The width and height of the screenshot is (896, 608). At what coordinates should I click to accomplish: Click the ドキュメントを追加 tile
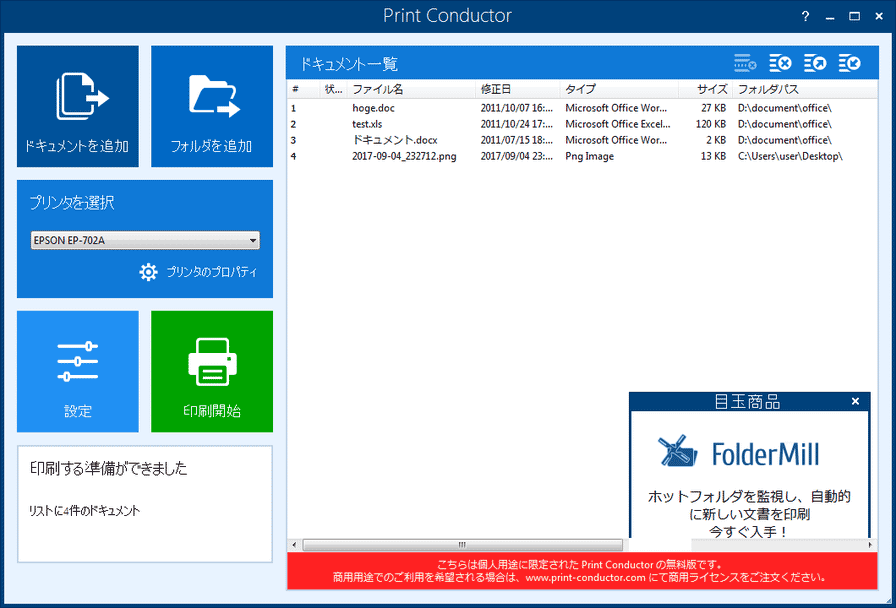click(x=78, y=106)
